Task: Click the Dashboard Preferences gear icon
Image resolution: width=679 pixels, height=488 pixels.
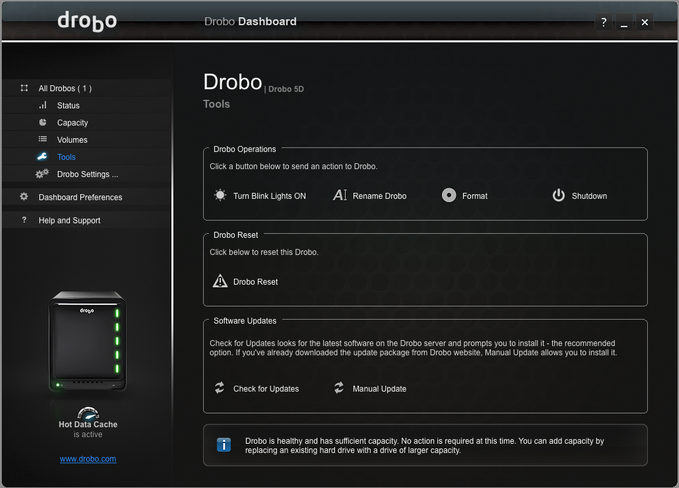Action: [x=24, y=197]
